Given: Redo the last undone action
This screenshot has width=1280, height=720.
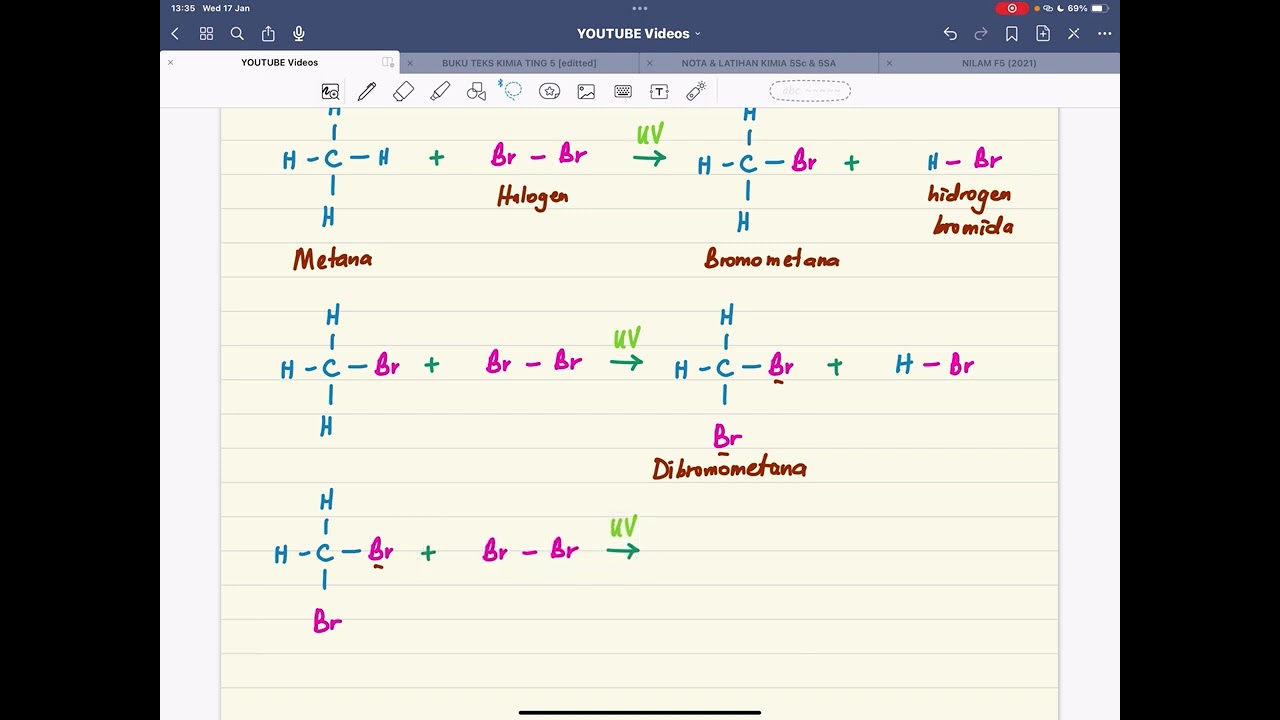Looking at the screenshot, I should coord(981,34).
